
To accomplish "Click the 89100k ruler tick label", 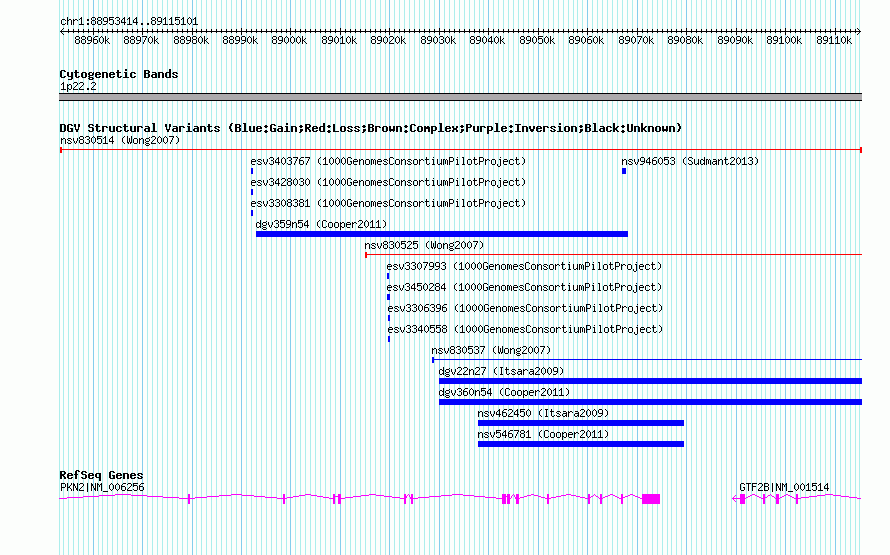I will point(784,40).
